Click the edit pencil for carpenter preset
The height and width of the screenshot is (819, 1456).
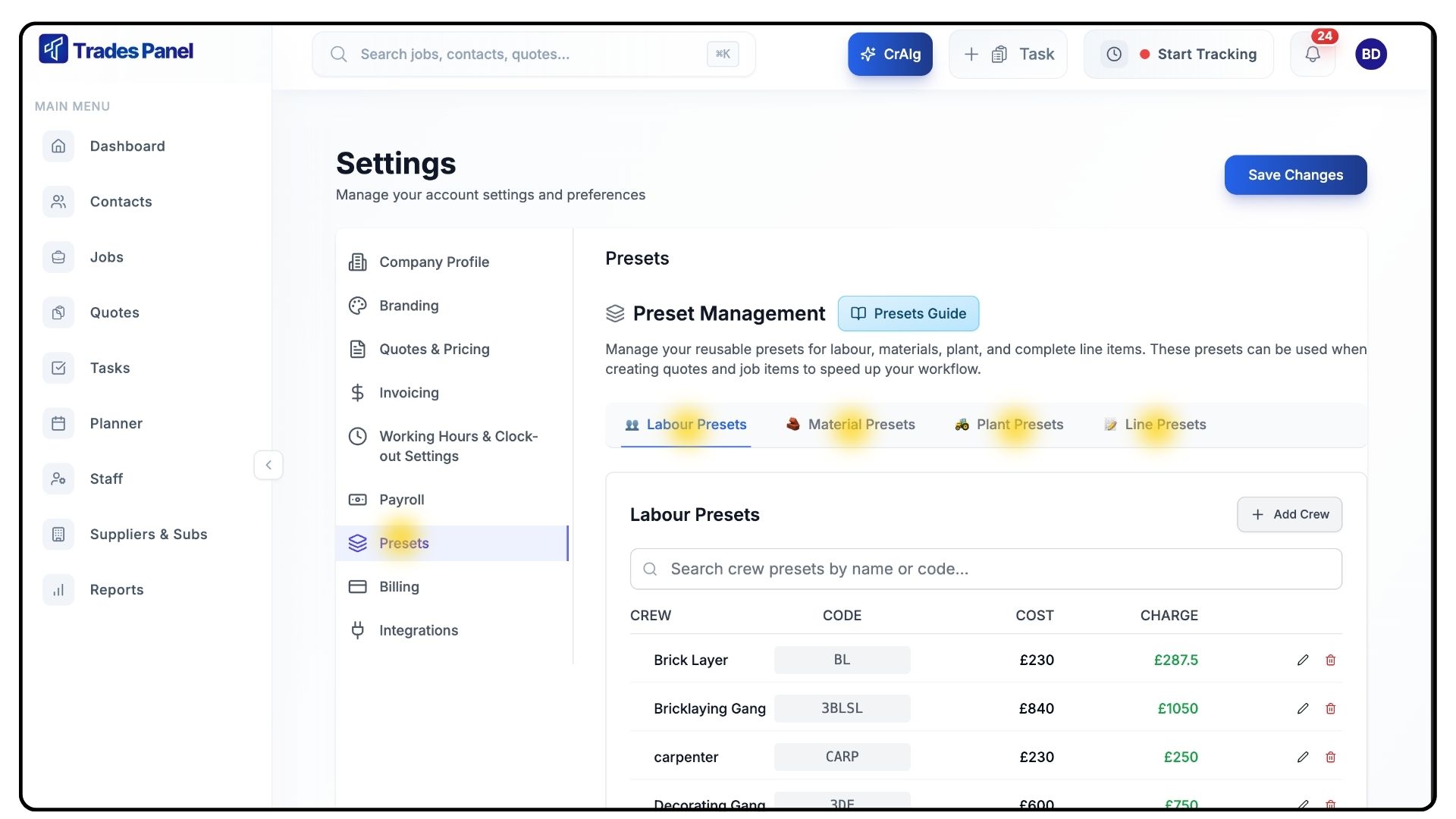tap(1303, 757)
